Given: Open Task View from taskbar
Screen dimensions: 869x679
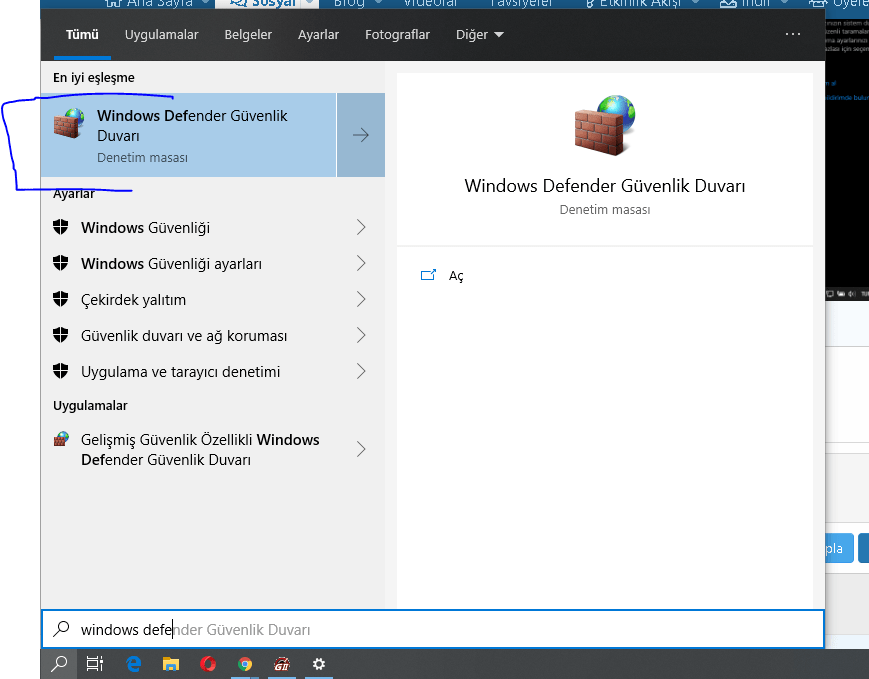Looking at the screenshot, I should [x=95, y=663].
